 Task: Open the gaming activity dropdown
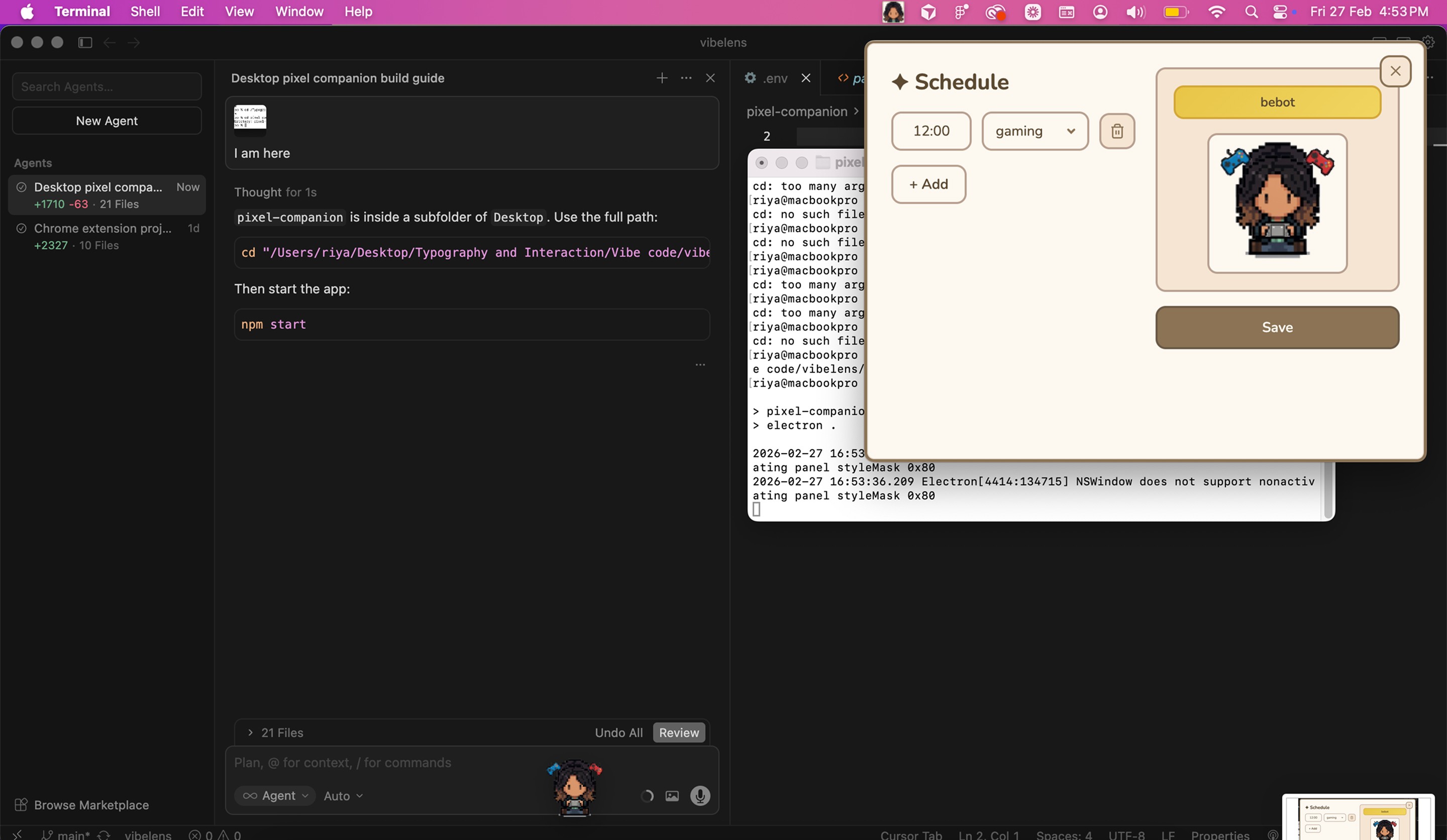tap(1035, 131)
